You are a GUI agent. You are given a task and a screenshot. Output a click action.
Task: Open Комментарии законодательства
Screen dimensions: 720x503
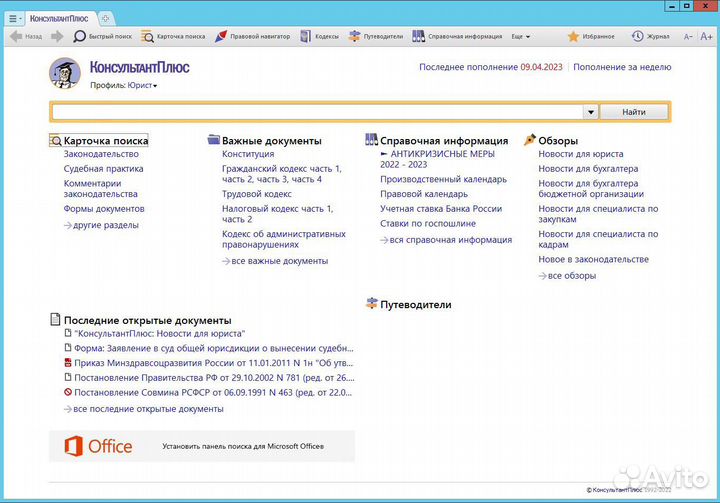tap(101, 188)
